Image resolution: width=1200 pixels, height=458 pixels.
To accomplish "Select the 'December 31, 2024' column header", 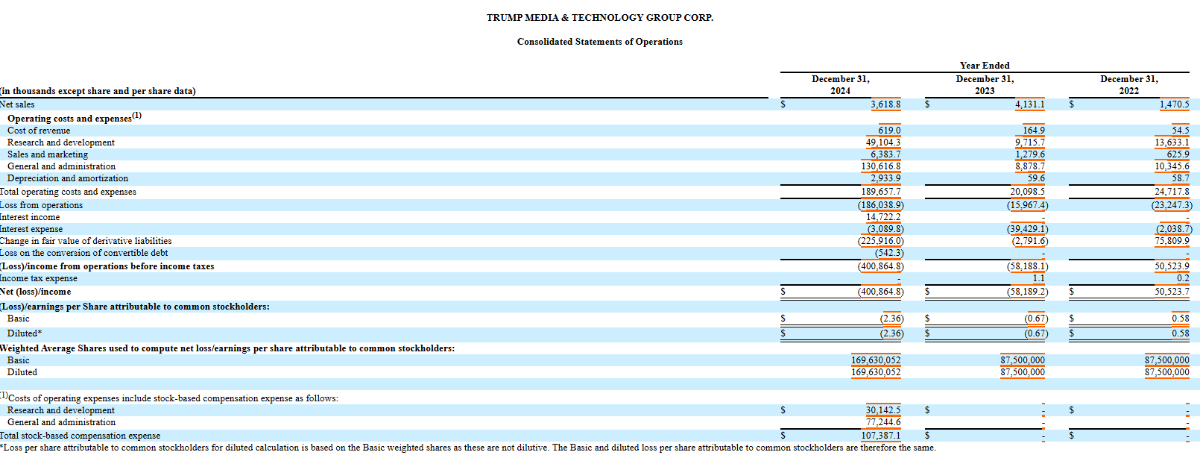I will 841,84.
